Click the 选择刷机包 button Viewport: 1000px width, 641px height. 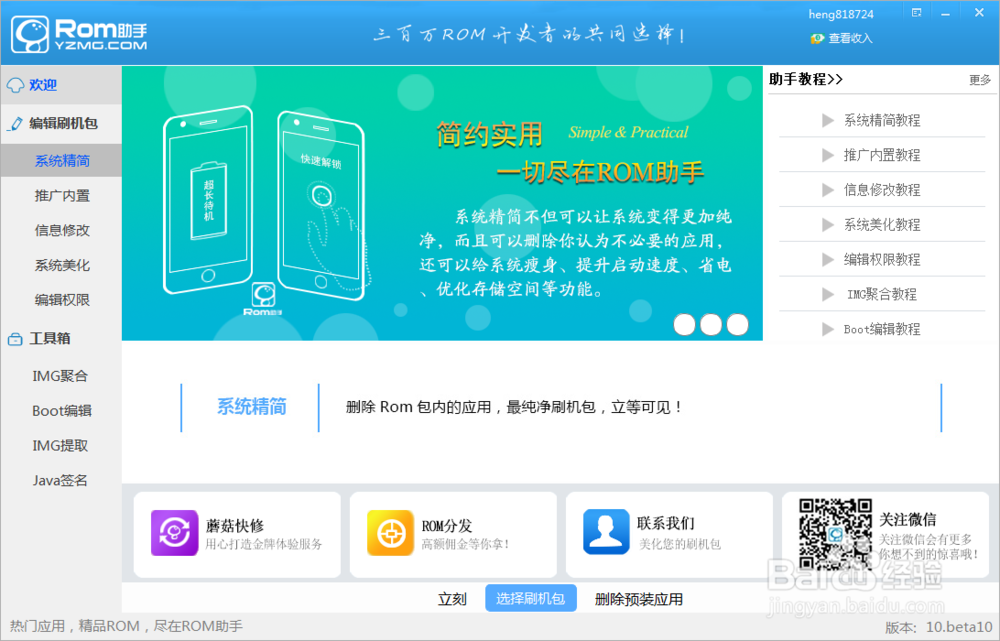(x=531, y=598)
